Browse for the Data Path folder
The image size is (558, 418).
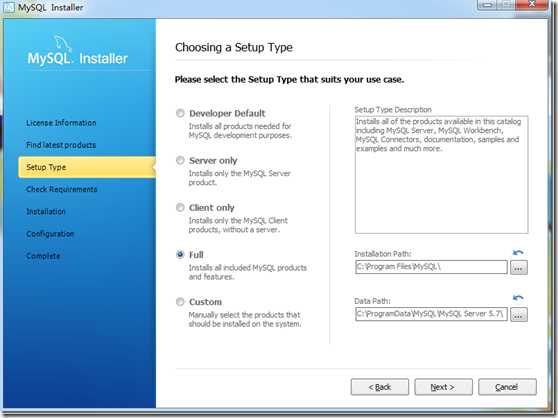click(x=518, y=315)
